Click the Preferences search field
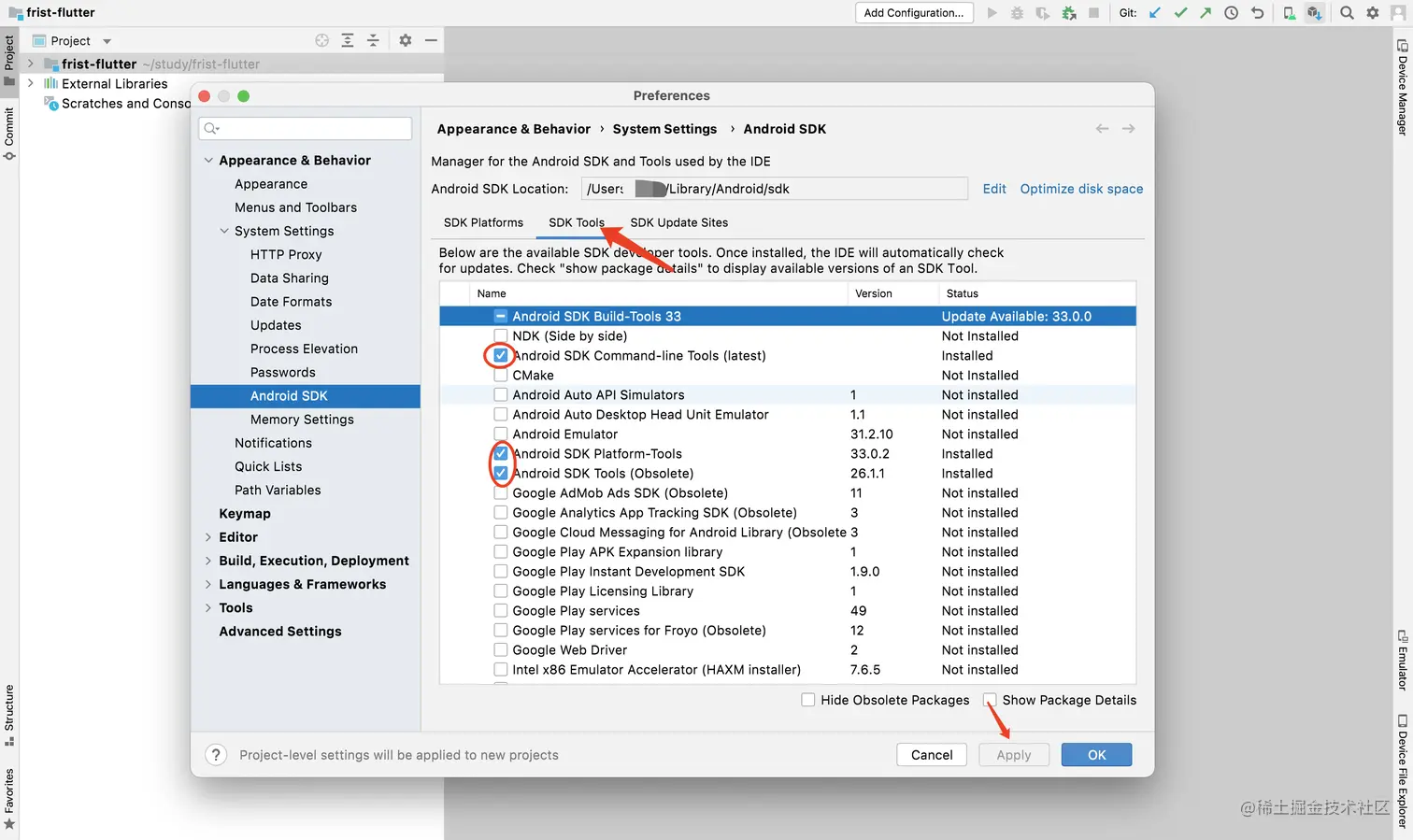1413x840 pixels. pos(306,129)
